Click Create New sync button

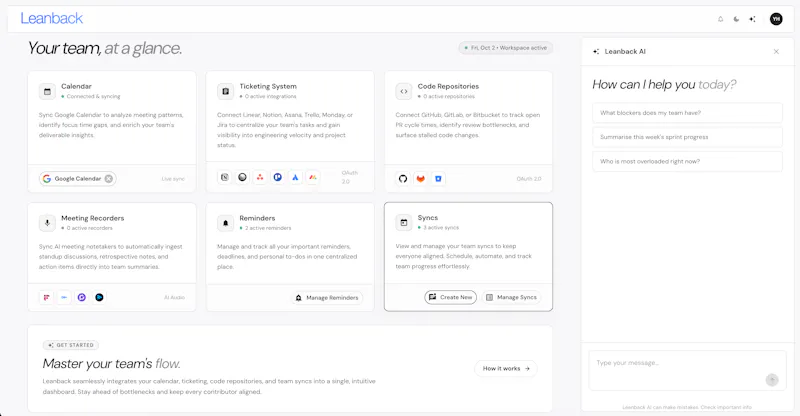point(451,297)
